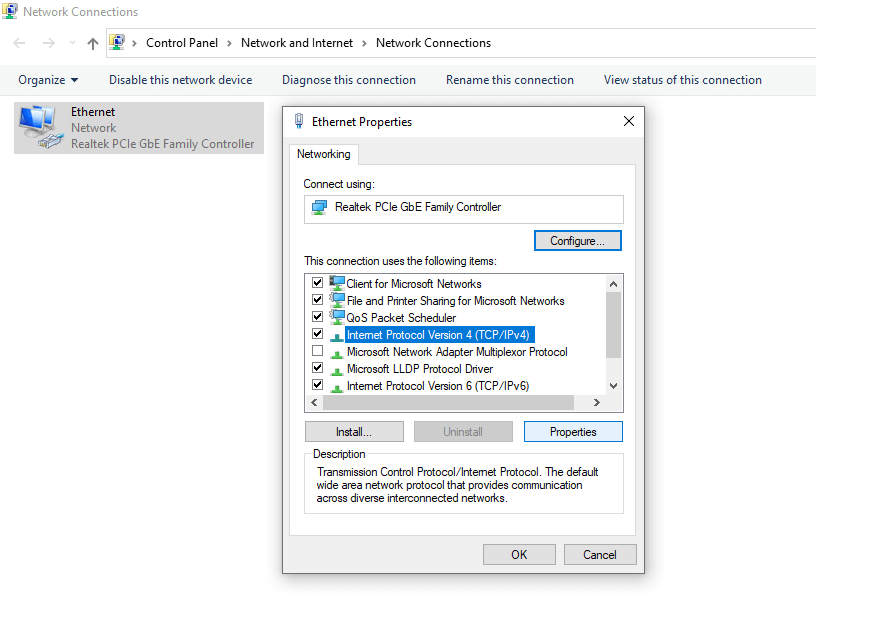Screen dimensions: 873x624
Task: Go up one level with up arrow
Action: click(x=93, y=43)
